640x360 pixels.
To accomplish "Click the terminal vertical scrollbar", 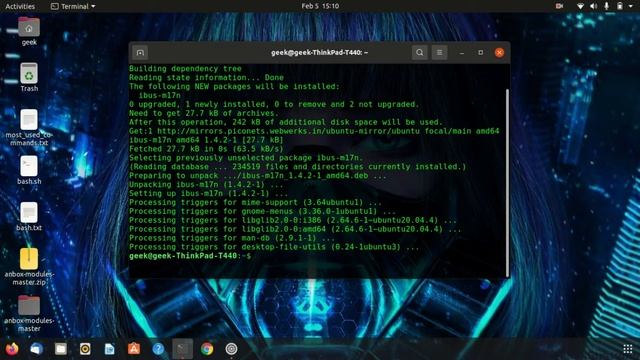I will (x=507, y=183).
